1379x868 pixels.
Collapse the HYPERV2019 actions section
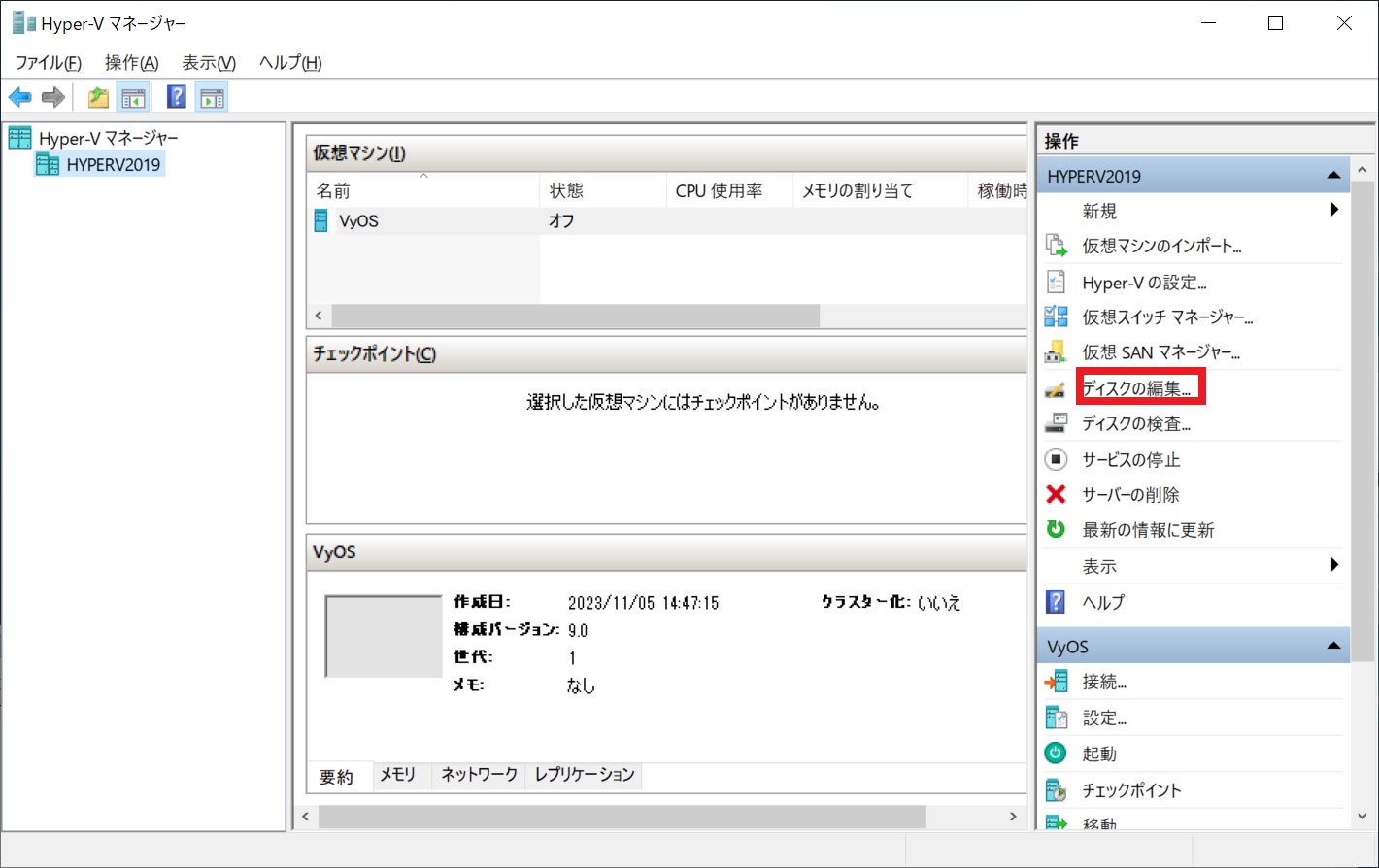click(x=1334, y=176)
